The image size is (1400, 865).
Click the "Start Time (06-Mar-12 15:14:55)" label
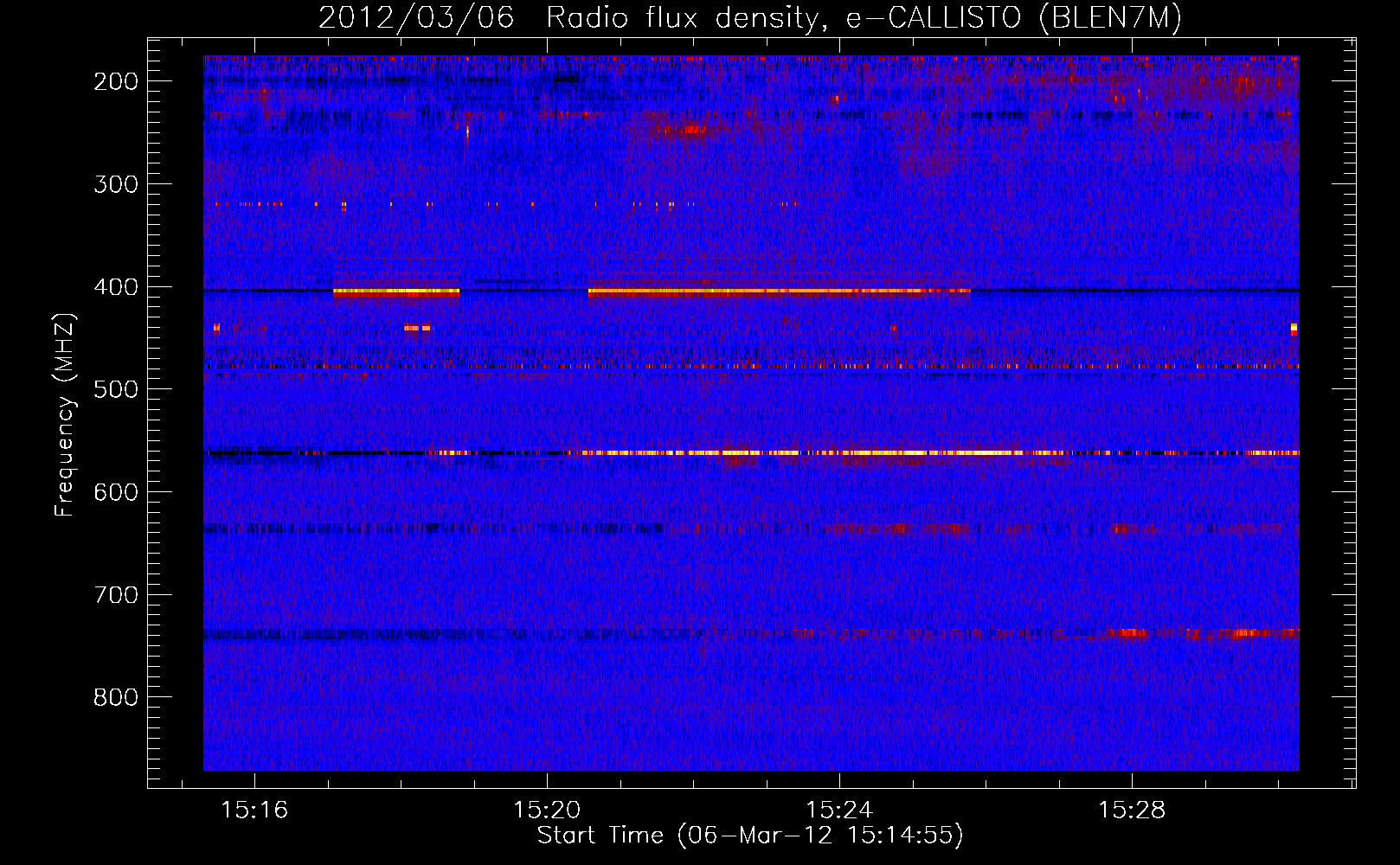750,836
